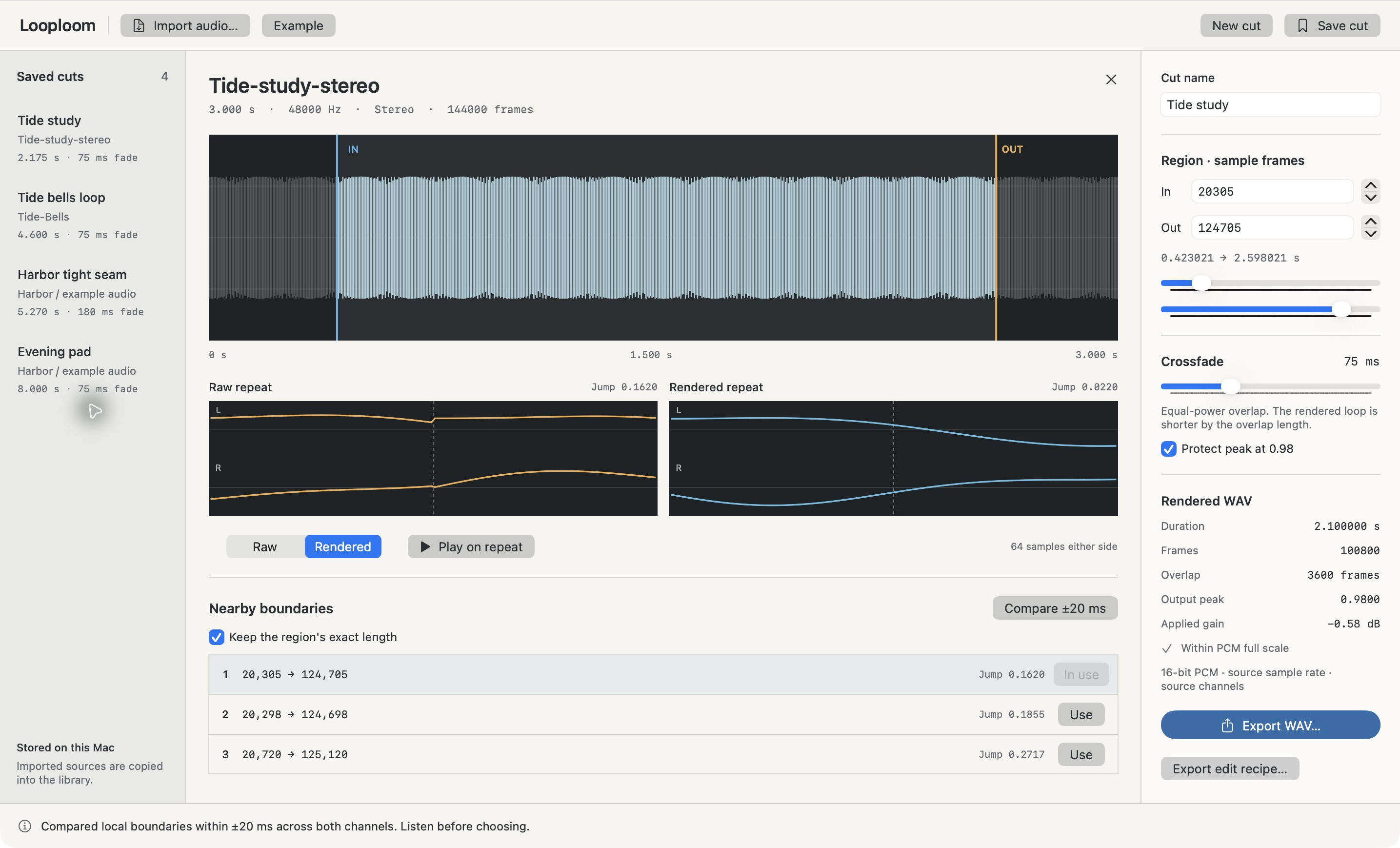Click the Cut name input field
This screenshot has width=1400, height=848.
coord(1270,104)
